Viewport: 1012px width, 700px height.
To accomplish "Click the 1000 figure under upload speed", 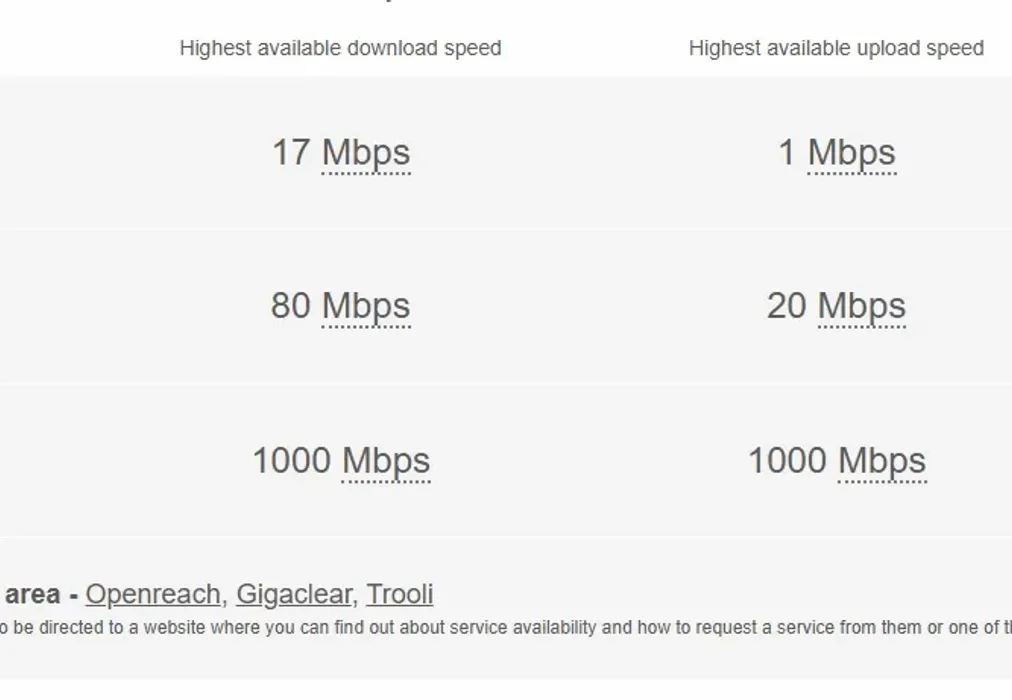I will [x=787, y=461].
